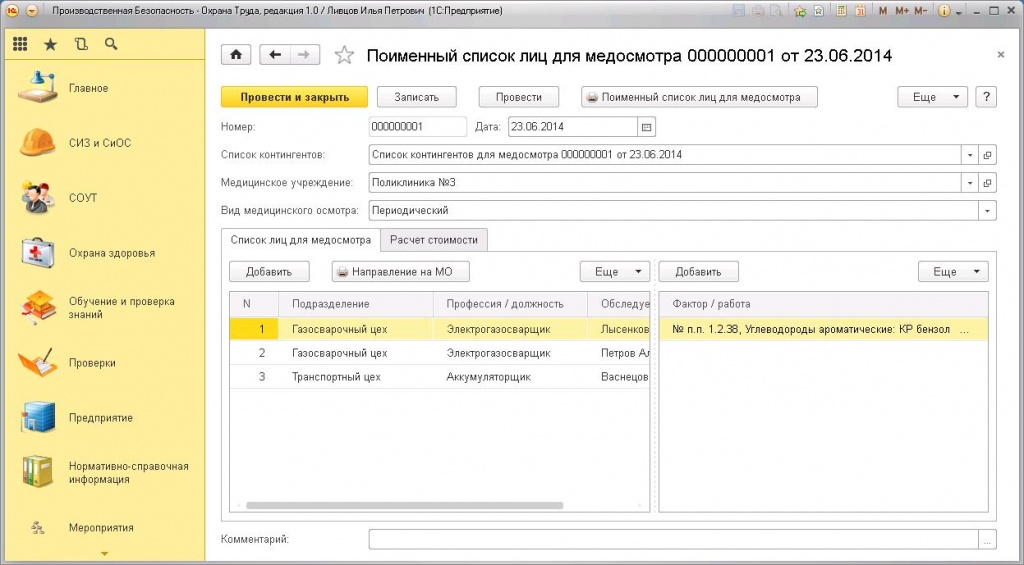This screenshot has width=1024, height=565.
Task: Go to the home page button
Action: tap(236, 55)
